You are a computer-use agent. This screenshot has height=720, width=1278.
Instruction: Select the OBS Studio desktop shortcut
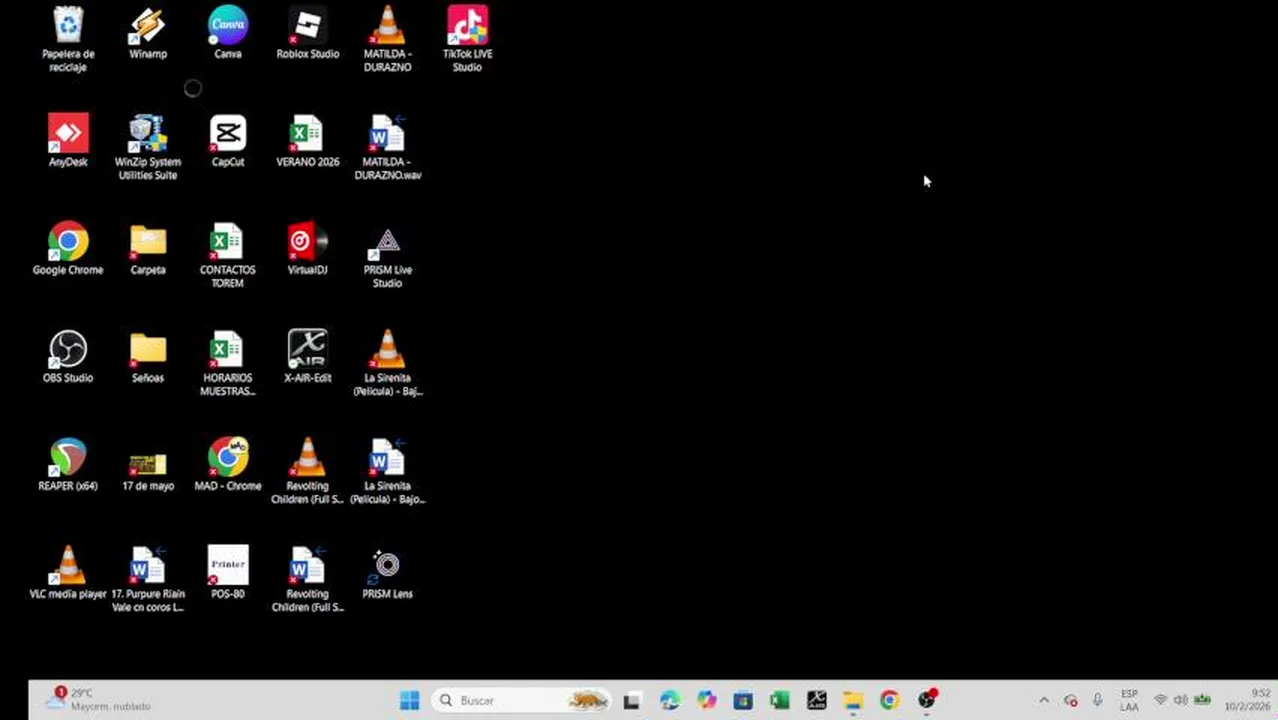pos(68,357)
